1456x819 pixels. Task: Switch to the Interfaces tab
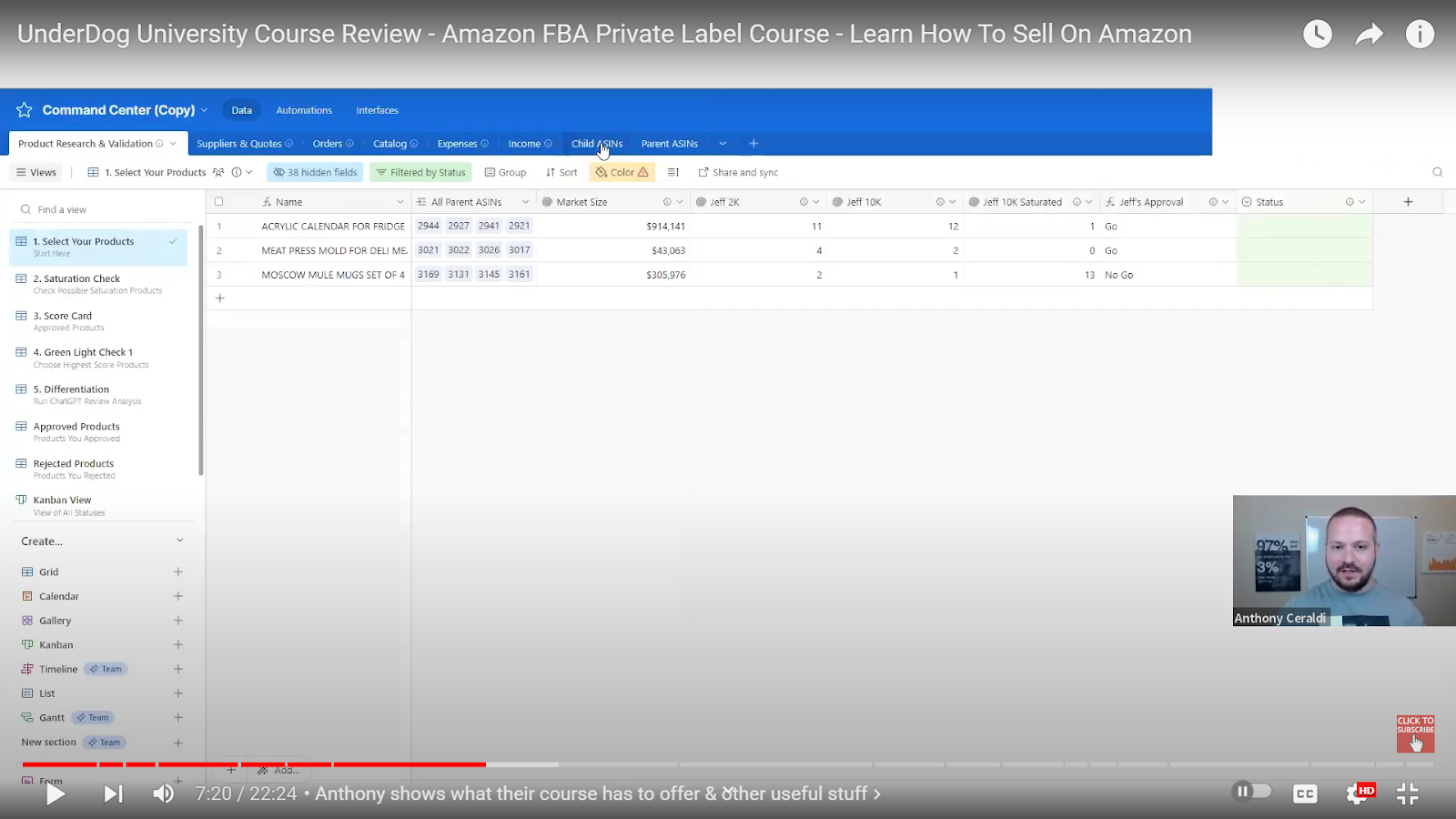[x=377, y=110]
